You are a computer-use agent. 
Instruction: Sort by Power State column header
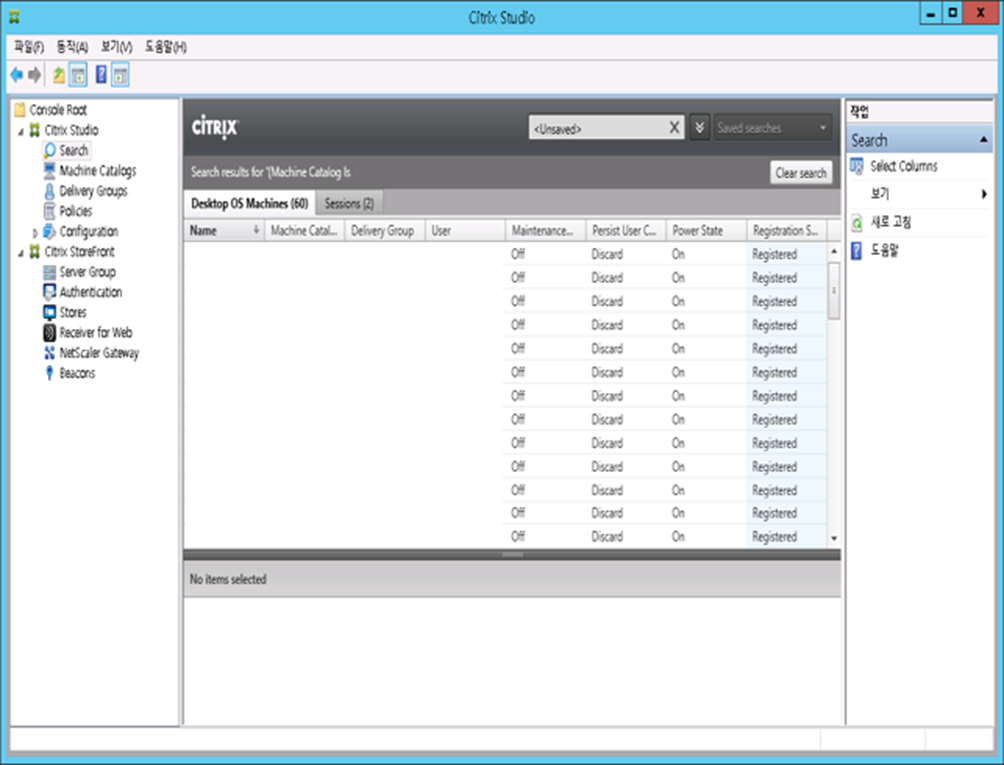click(x=706, y=230)
